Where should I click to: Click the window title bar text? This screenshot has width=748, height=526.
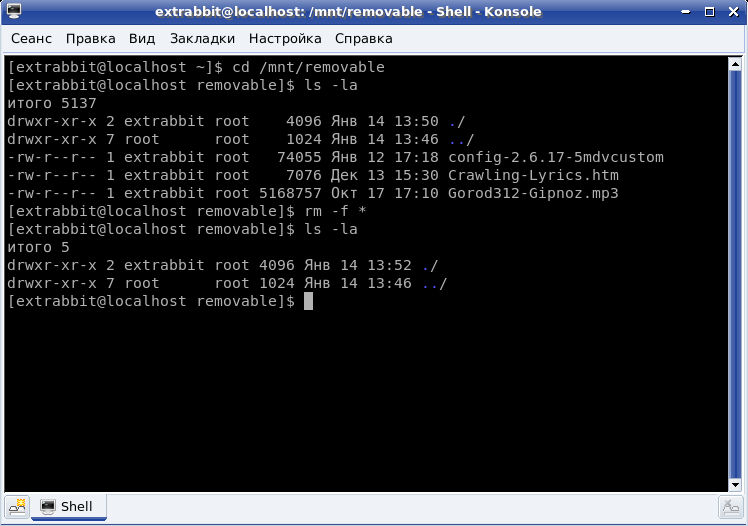(x=348, y=12)
